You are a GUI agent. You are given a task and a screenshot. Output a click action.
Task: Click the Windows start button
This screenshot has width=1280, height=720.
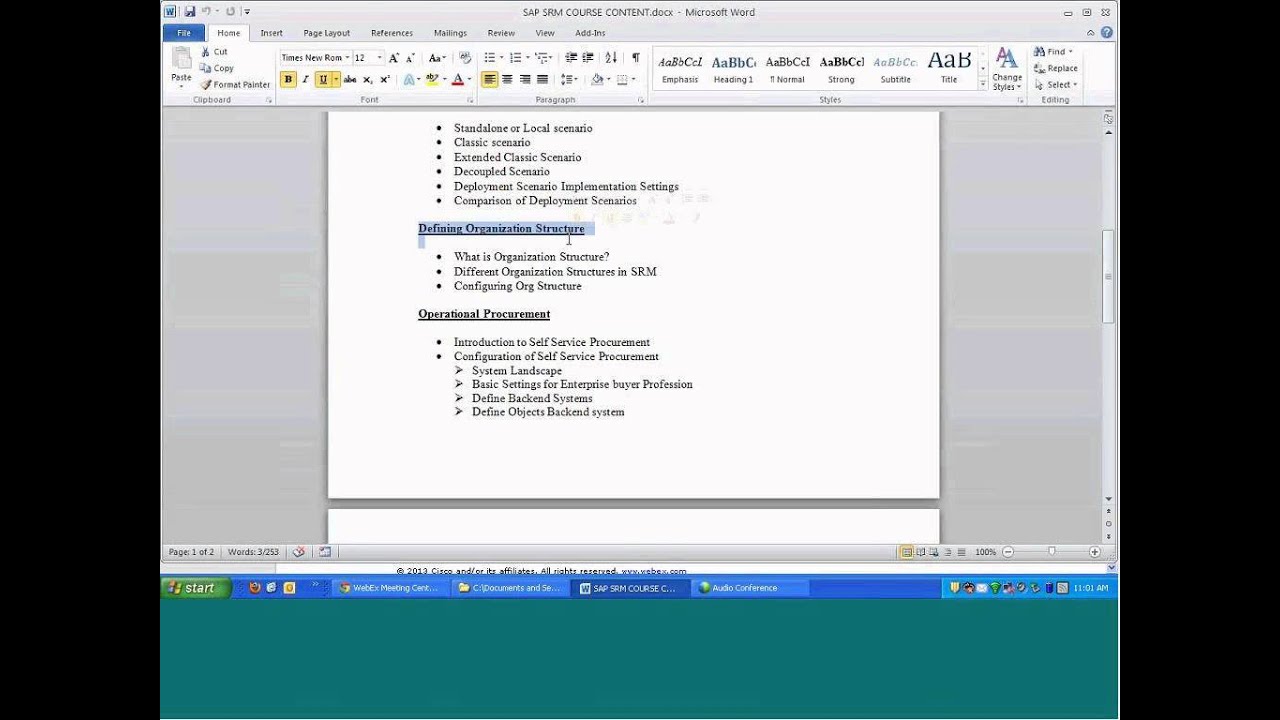(x=196, y=588)
